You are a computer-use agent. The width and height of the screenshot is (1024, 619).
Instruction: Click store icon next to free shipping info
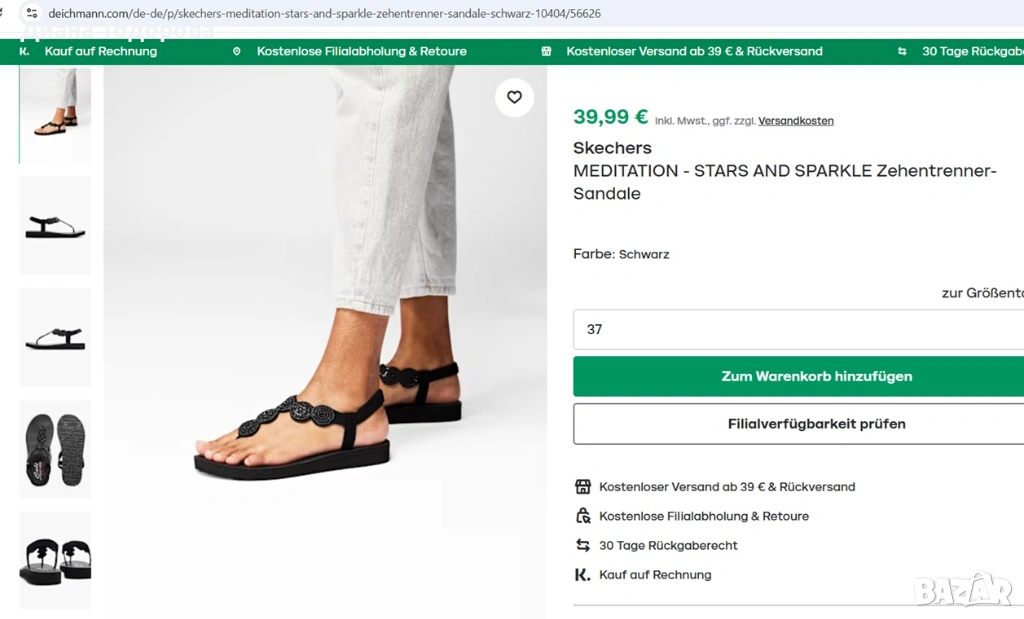pos(583,487)
